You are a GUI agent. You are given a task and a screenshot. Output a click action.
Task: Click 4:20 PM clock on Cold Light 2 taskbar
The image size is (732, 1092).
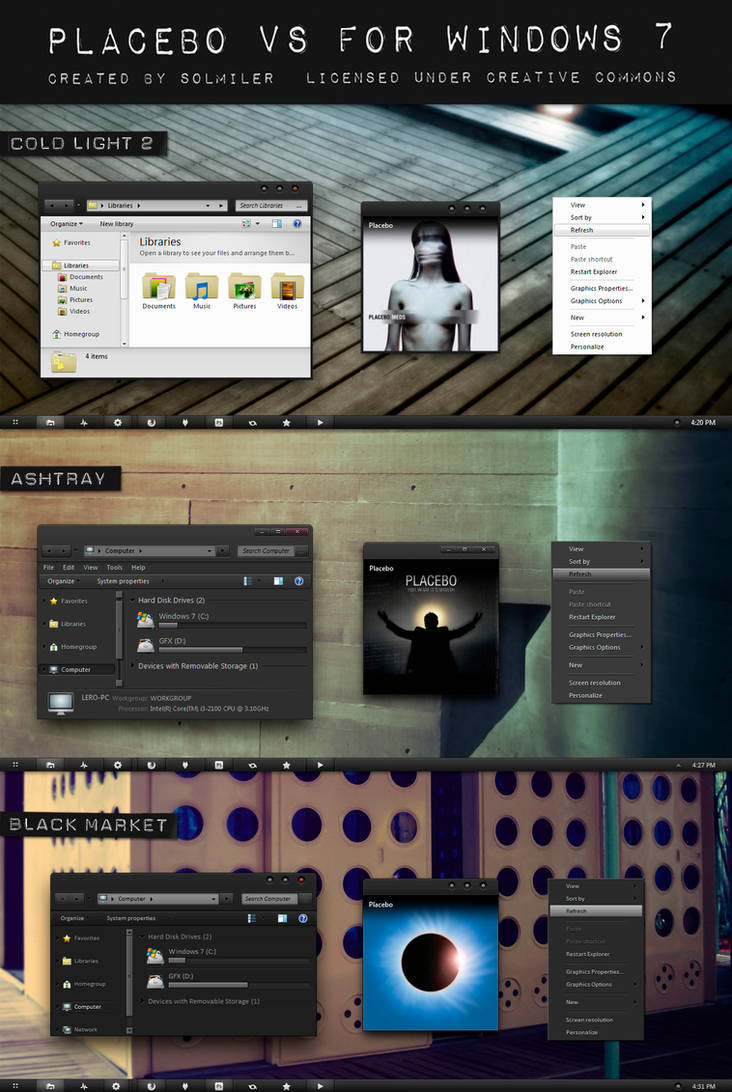click(x=703, y=423)
